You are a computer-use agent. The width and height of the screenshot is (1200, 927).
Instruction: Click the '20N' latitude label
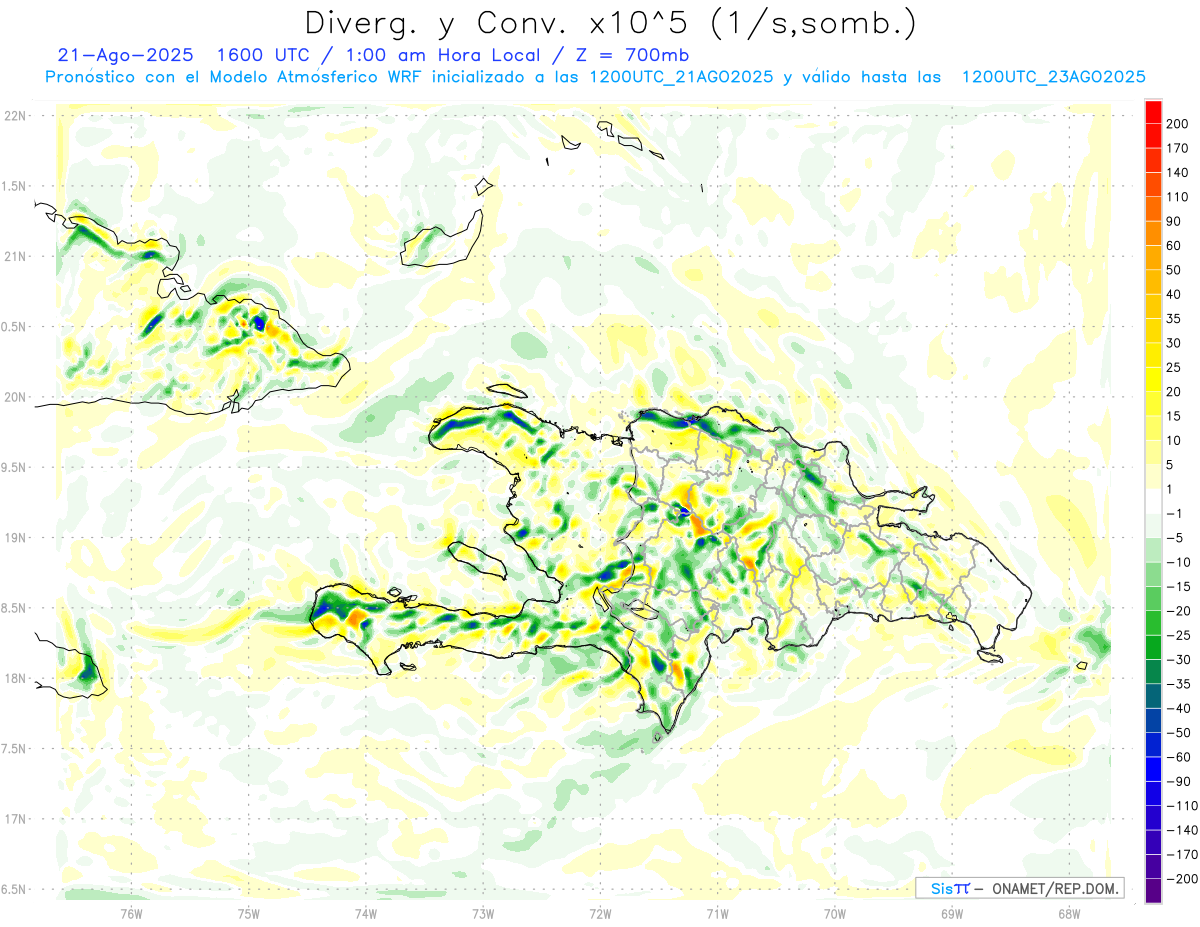(15, 397)
